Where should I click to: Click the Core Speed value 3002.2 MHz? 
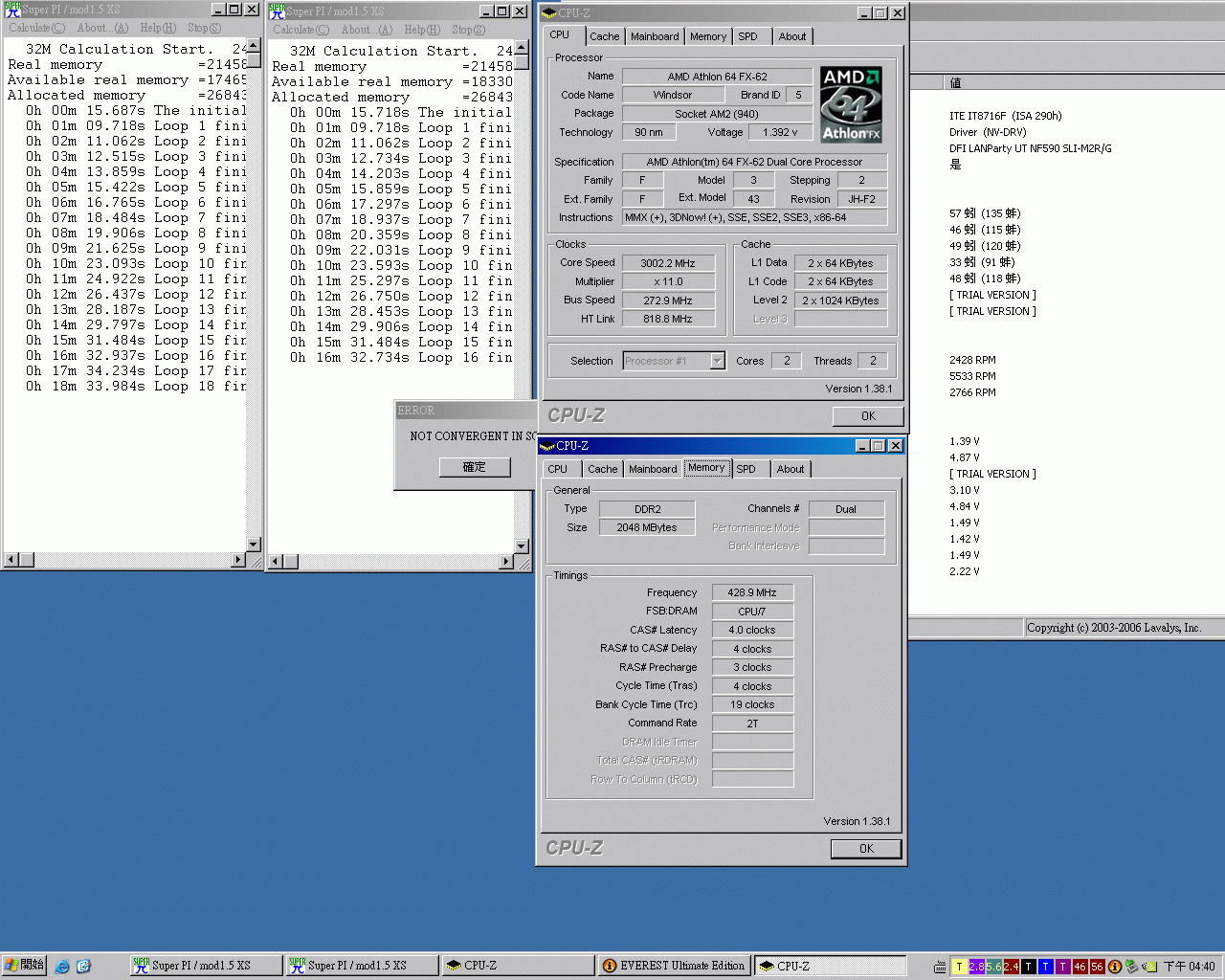coord(668,263)
